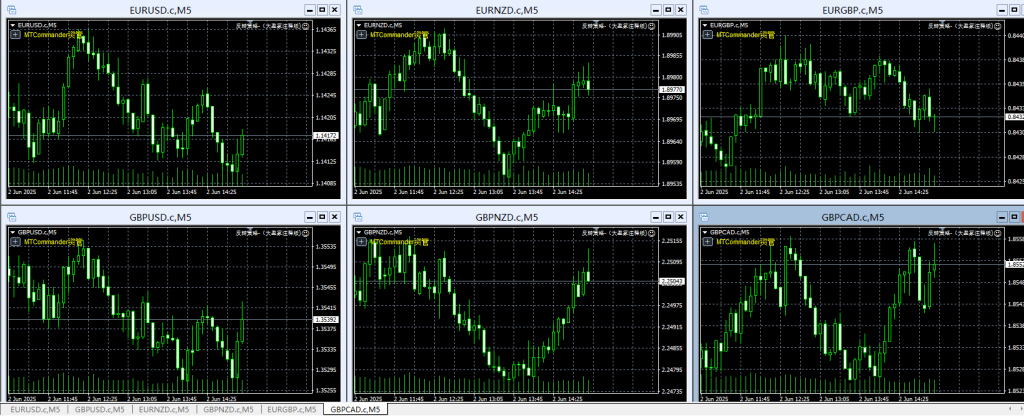Open the EURNZD.c,M5 symbol dropdown arrow
This screenshot has height=416, width=1024.
(357, 24)
